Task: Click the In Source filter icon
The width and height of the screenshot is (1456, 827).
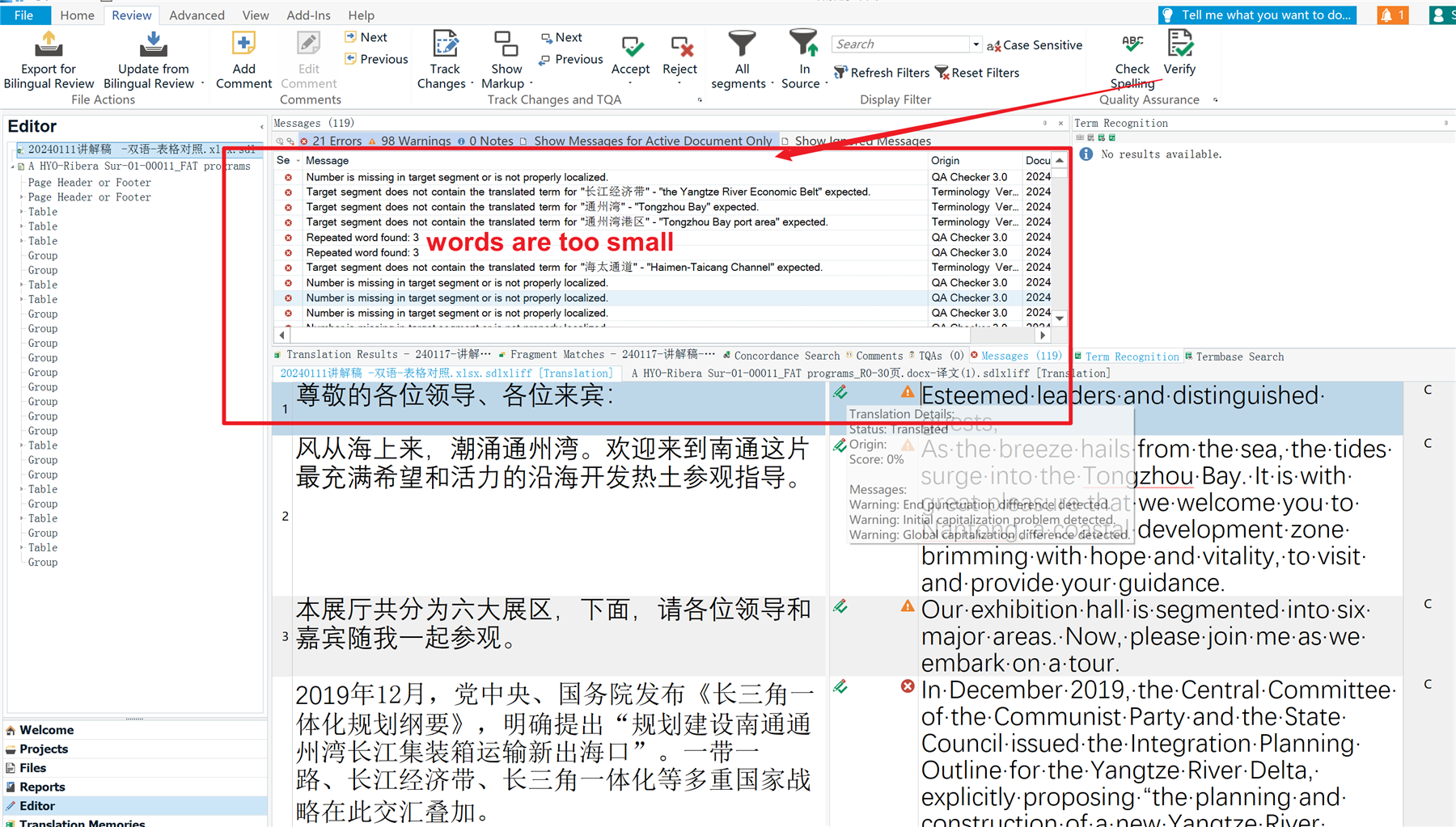Action: click(802, 43)
